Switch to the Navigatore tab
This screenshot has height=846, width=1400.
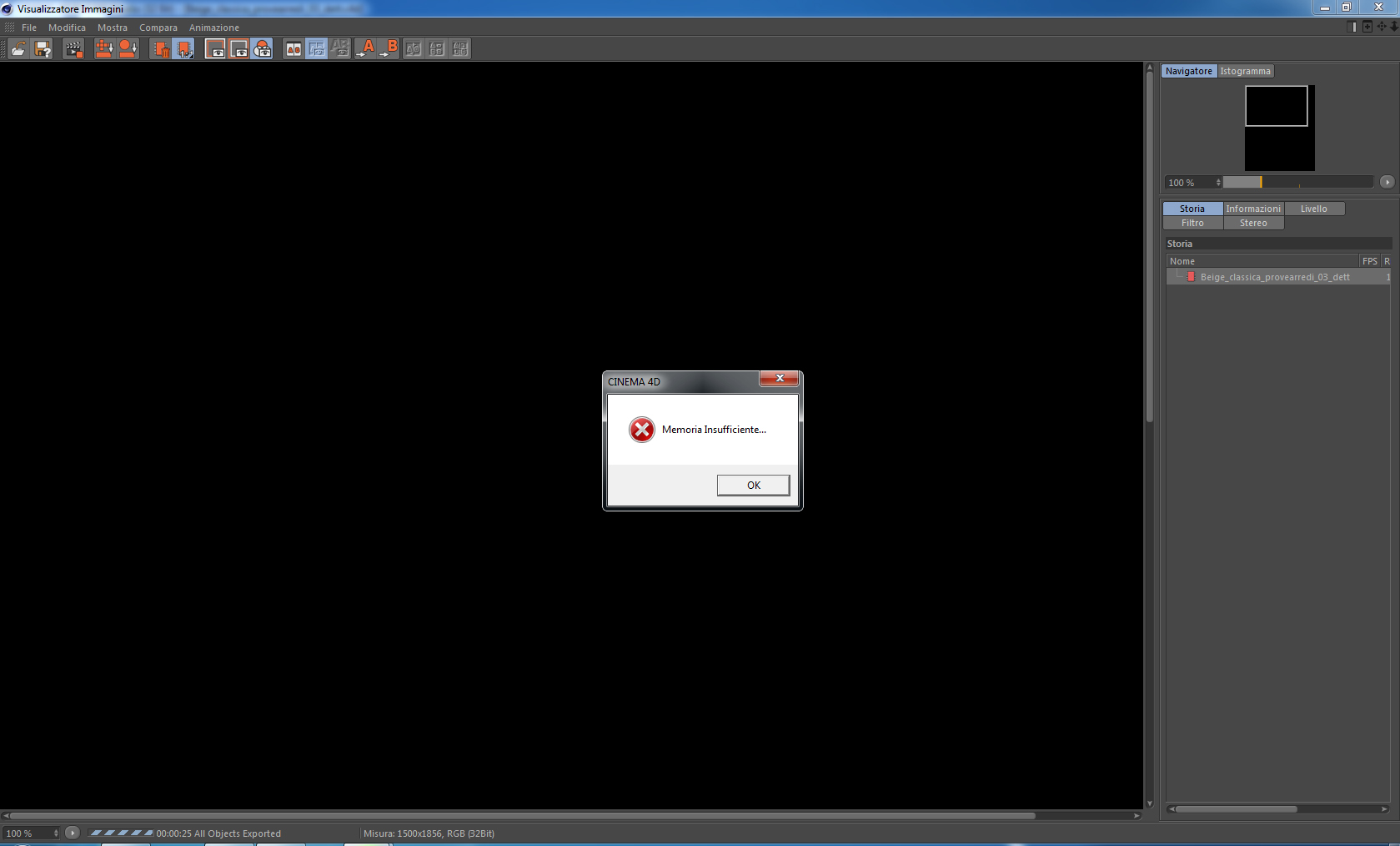coord(1189,71)
